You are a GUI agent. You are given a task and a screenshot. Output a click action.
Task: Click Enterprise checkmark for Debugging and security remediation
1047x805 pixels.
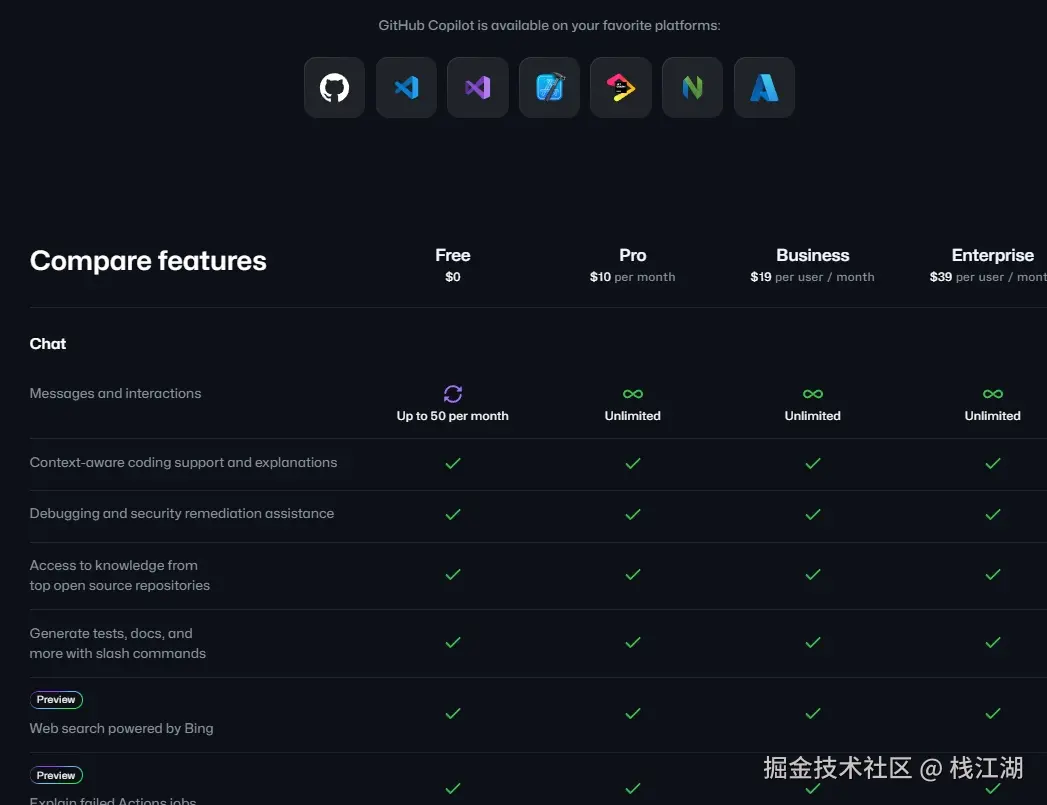(993, 515)
